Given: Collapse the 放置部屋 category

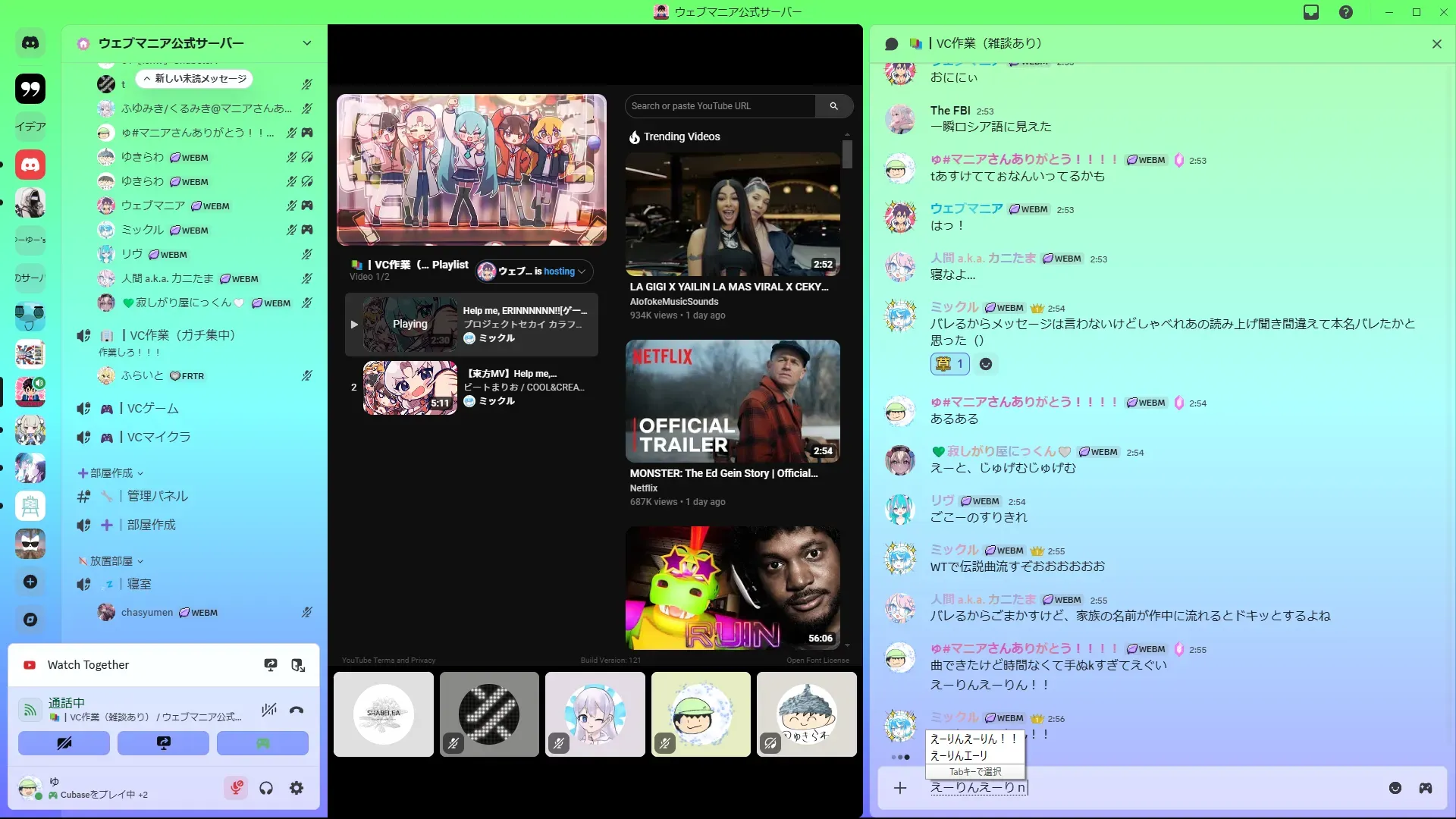Looking at the screenshot, I should tap(111, 561).
